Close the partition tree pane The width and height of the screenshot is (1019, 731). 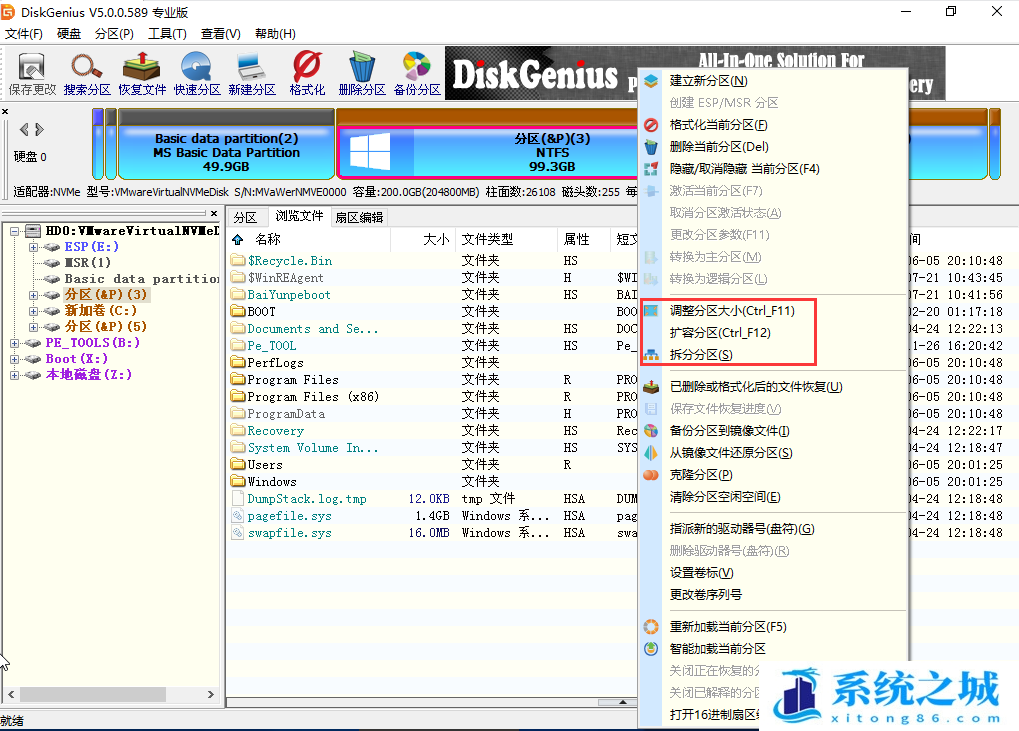pos(214,213)
